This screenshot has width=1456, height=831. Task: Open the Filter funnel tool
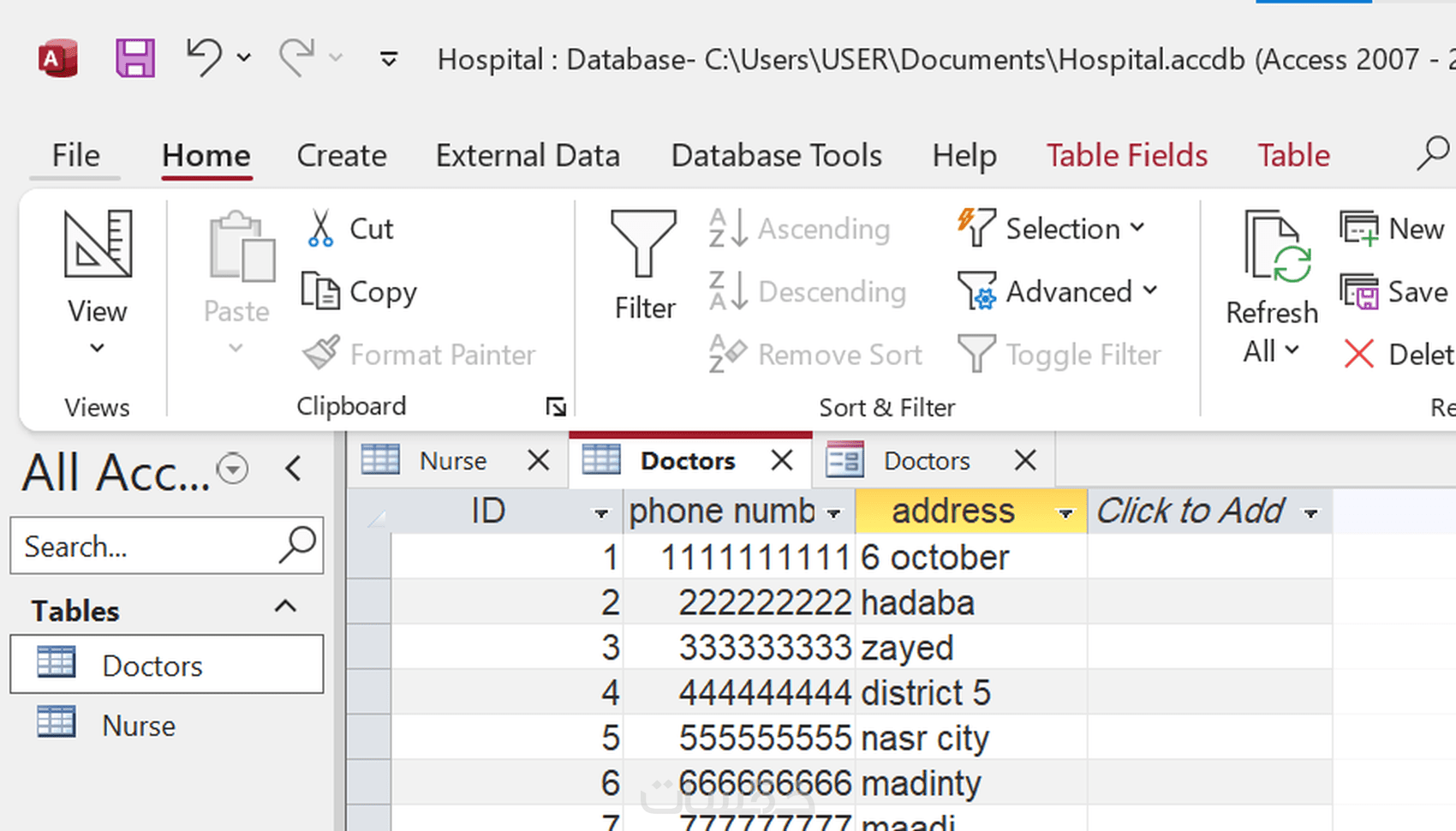(x=644, y=266)
